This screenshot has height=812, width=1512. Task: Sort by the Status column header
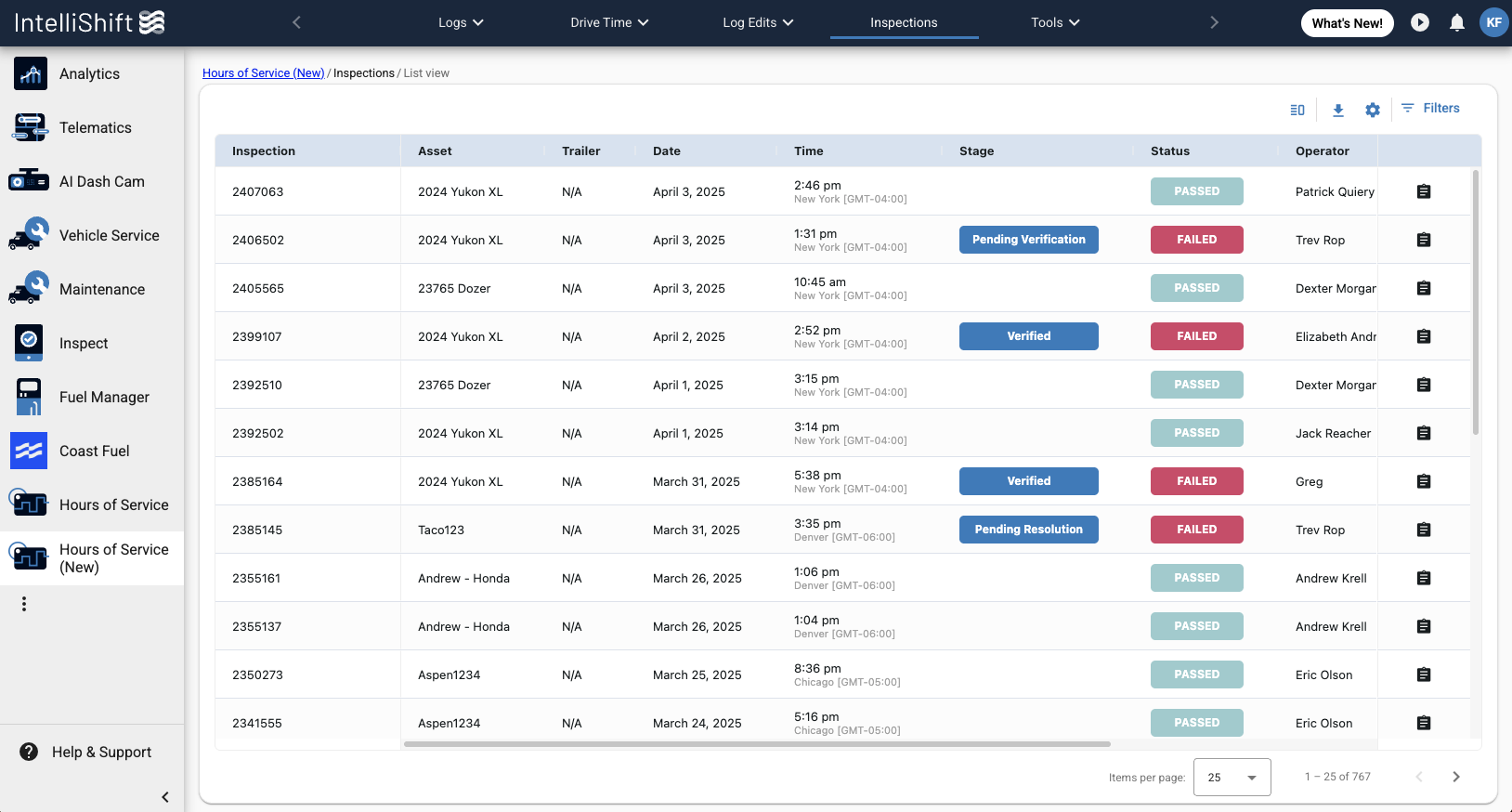(x=1170, y=151)
